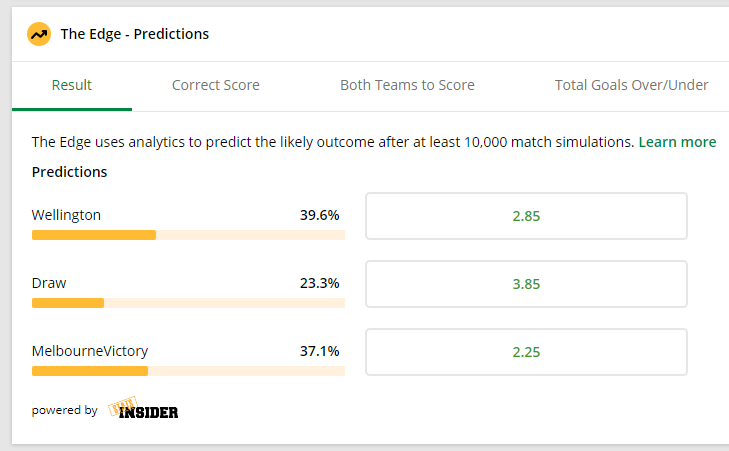Switch to the Result tab

click(x=72, y=85)
